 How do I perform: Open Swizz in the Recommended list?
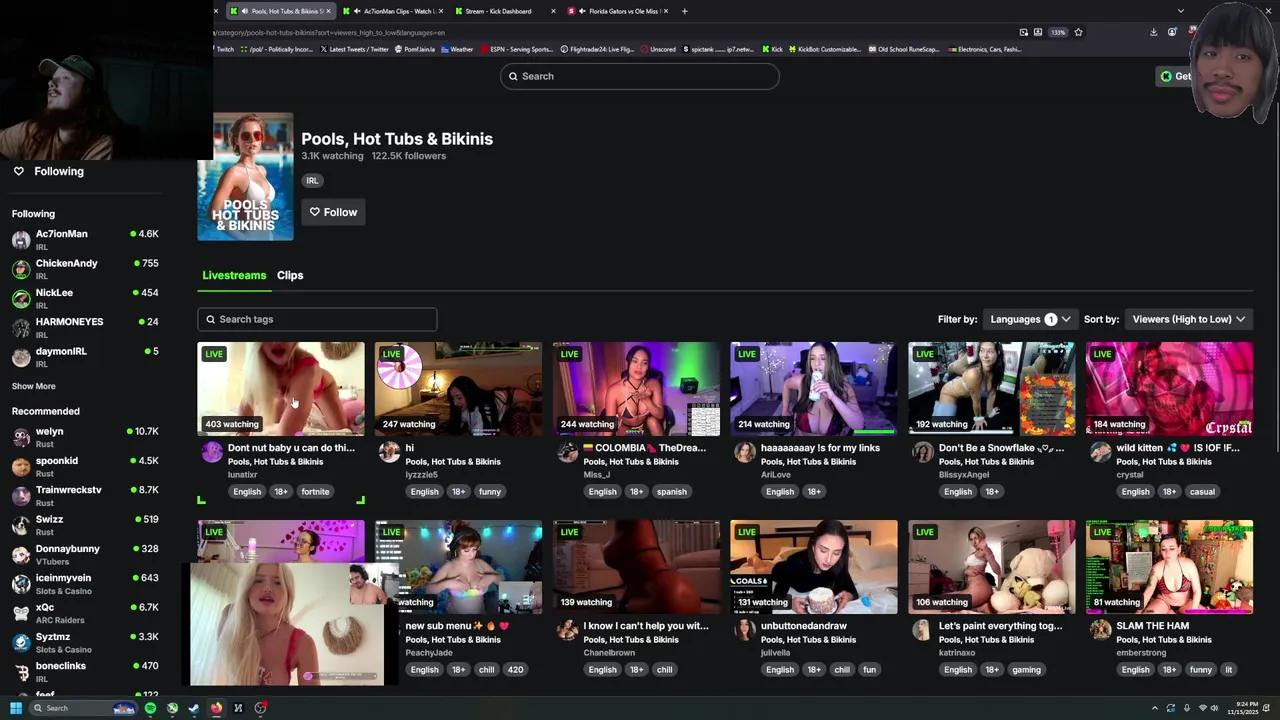[x=85, y=525]
